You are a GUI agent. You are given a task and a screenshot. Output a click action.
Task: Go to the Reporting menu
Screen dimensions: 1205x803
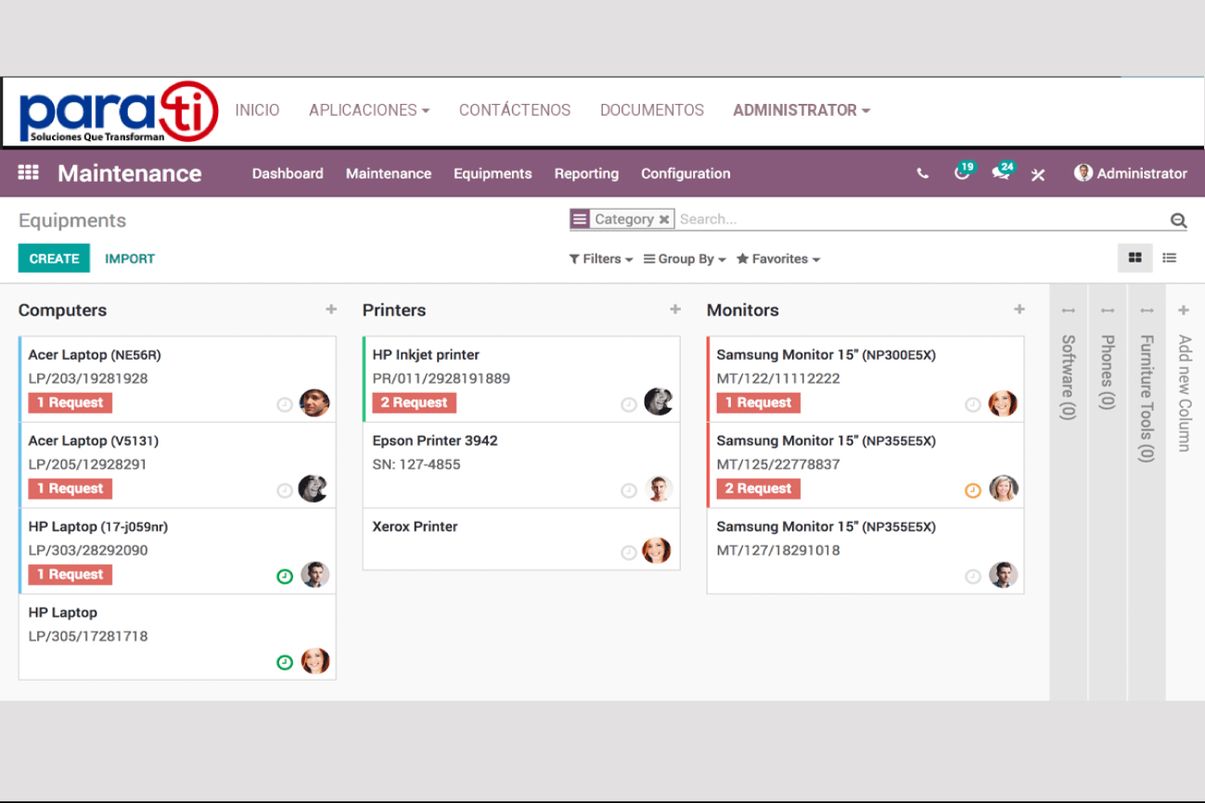pos(586,174)
